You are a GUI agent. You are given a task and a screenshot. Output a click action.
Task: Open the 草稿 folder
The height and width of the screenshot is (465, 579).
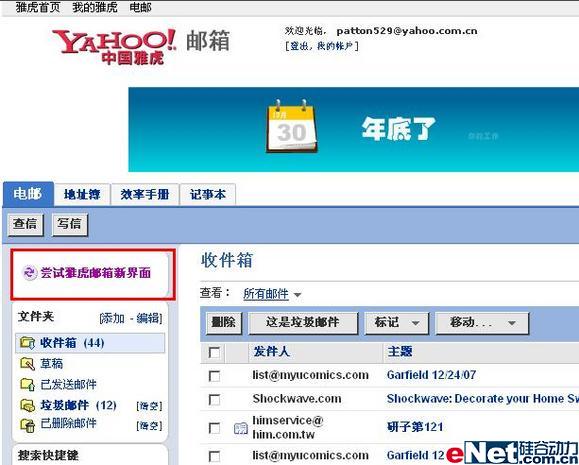pos(51,364)
